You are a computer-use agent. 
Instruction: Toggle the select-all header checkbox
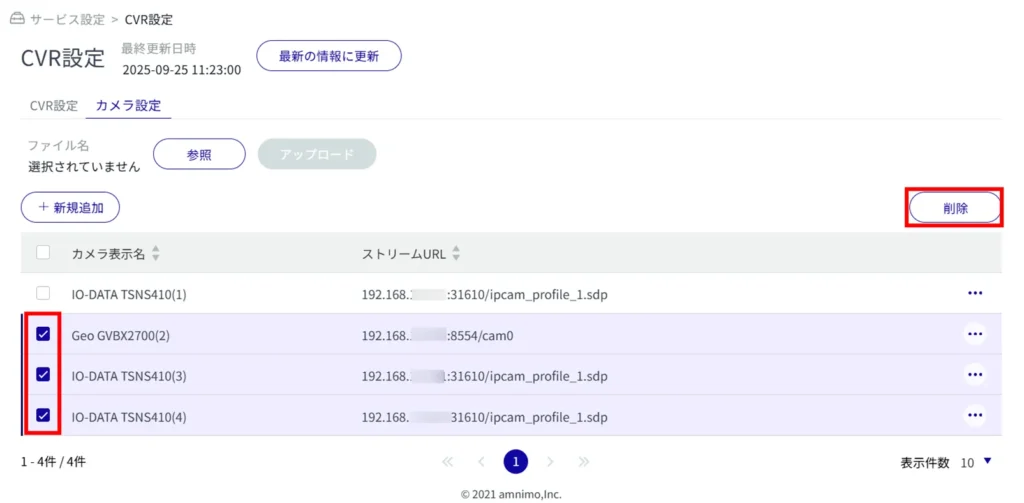click(x=43, y=253)
